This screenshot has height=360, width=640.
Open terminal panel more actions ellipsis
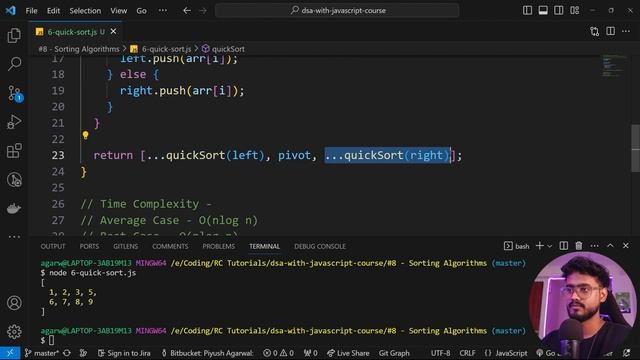coord(594,246)
